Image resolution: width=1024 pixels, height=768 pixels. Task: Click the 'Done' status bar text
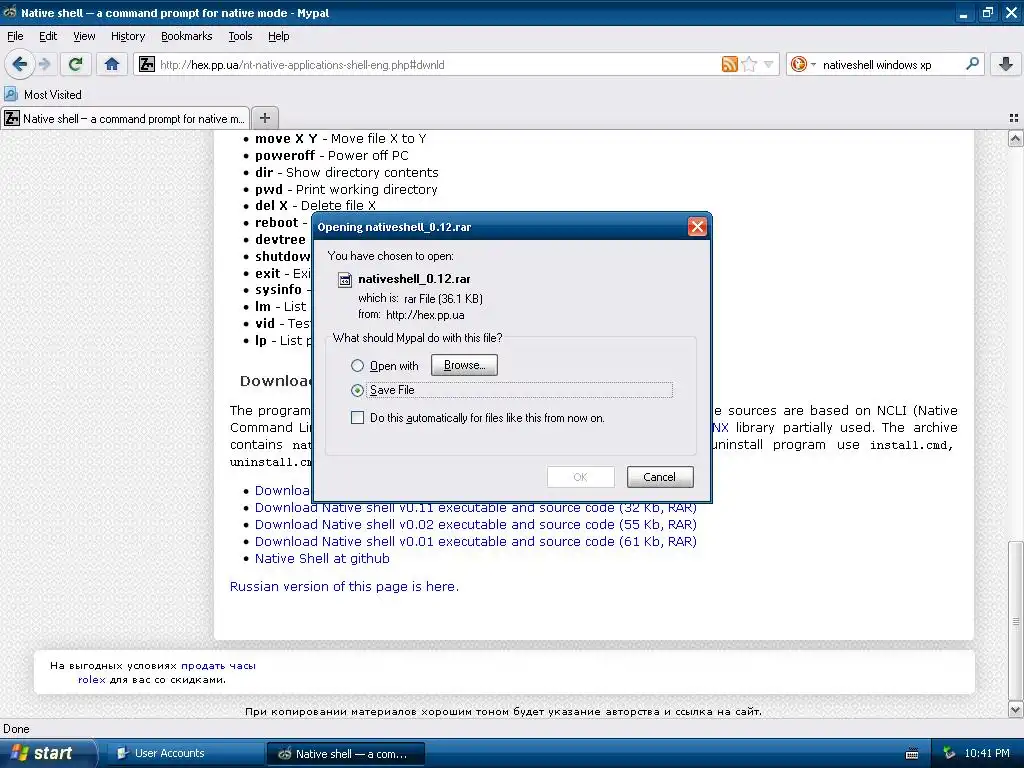click(x=16, y=729)
